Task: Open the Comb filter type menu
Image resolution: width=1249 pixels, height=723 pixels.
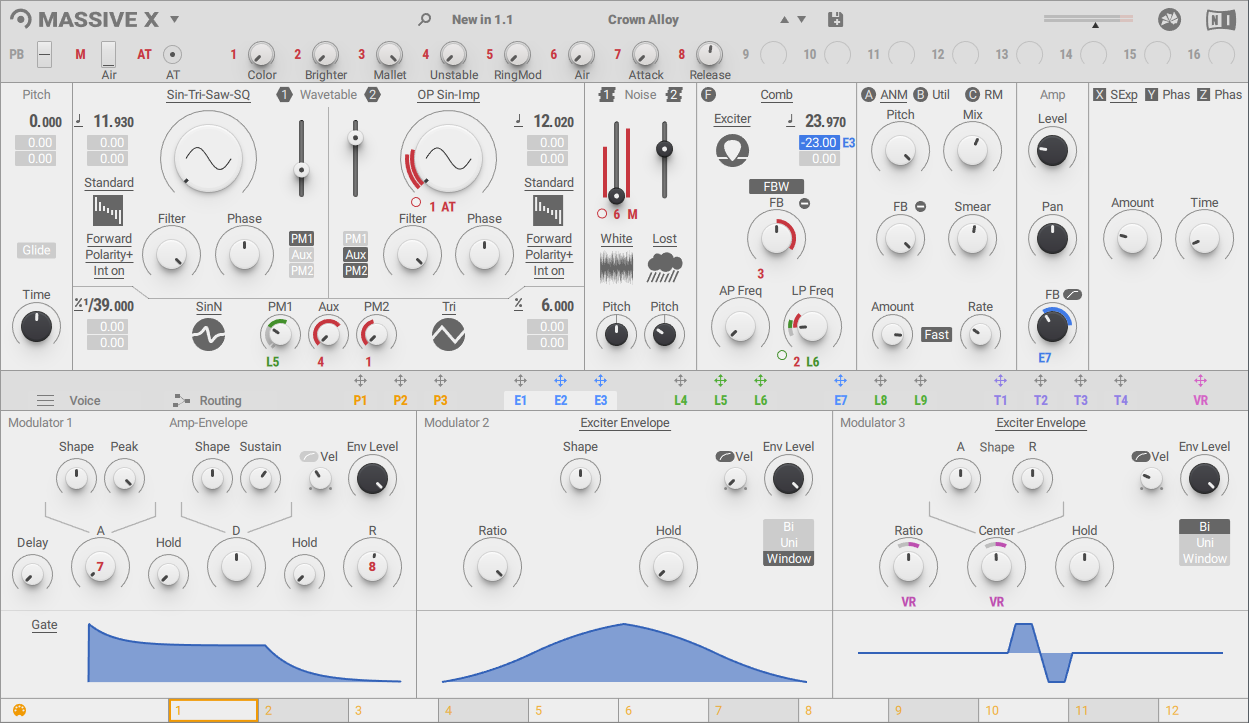Action: pos(776,95)
